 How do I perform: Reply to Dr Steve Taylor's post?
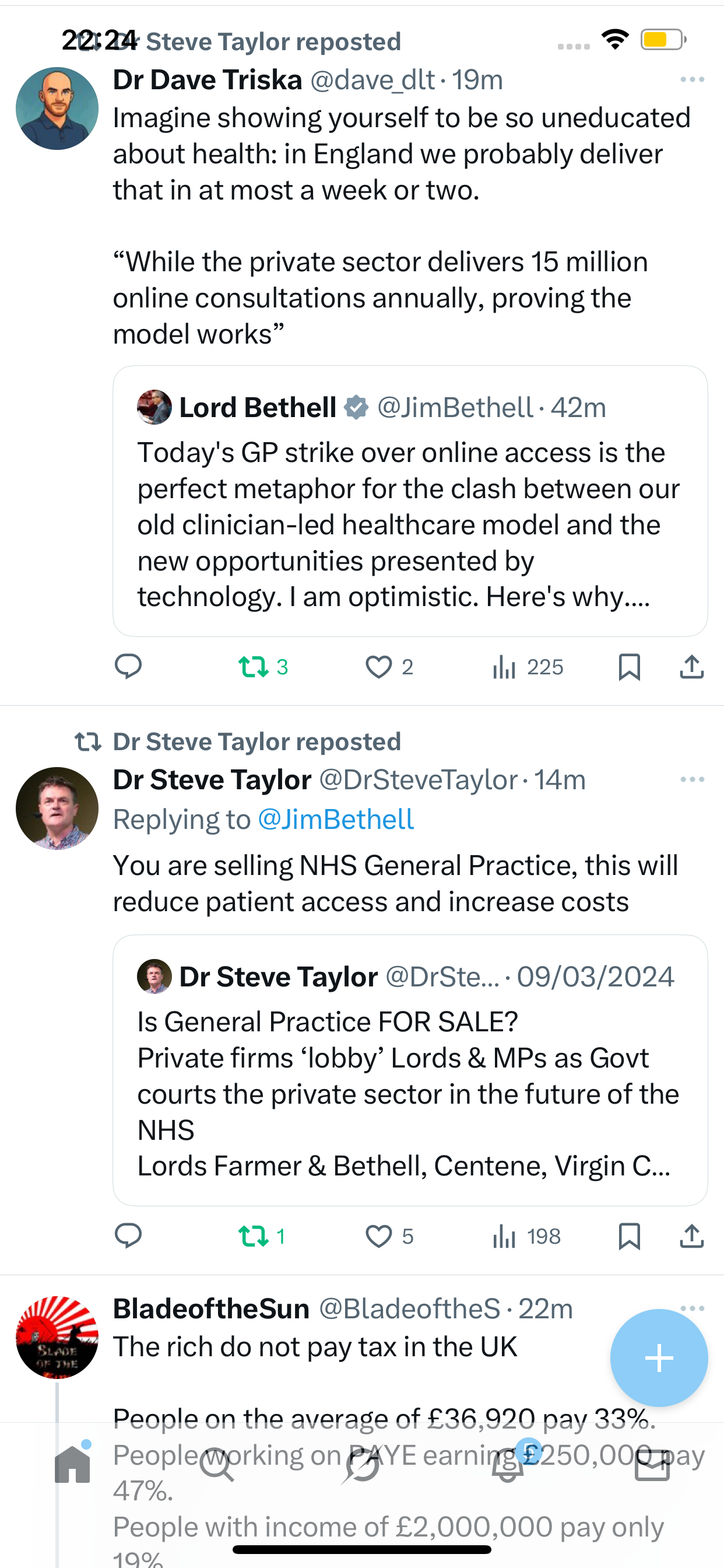(x=128, y=1235)
